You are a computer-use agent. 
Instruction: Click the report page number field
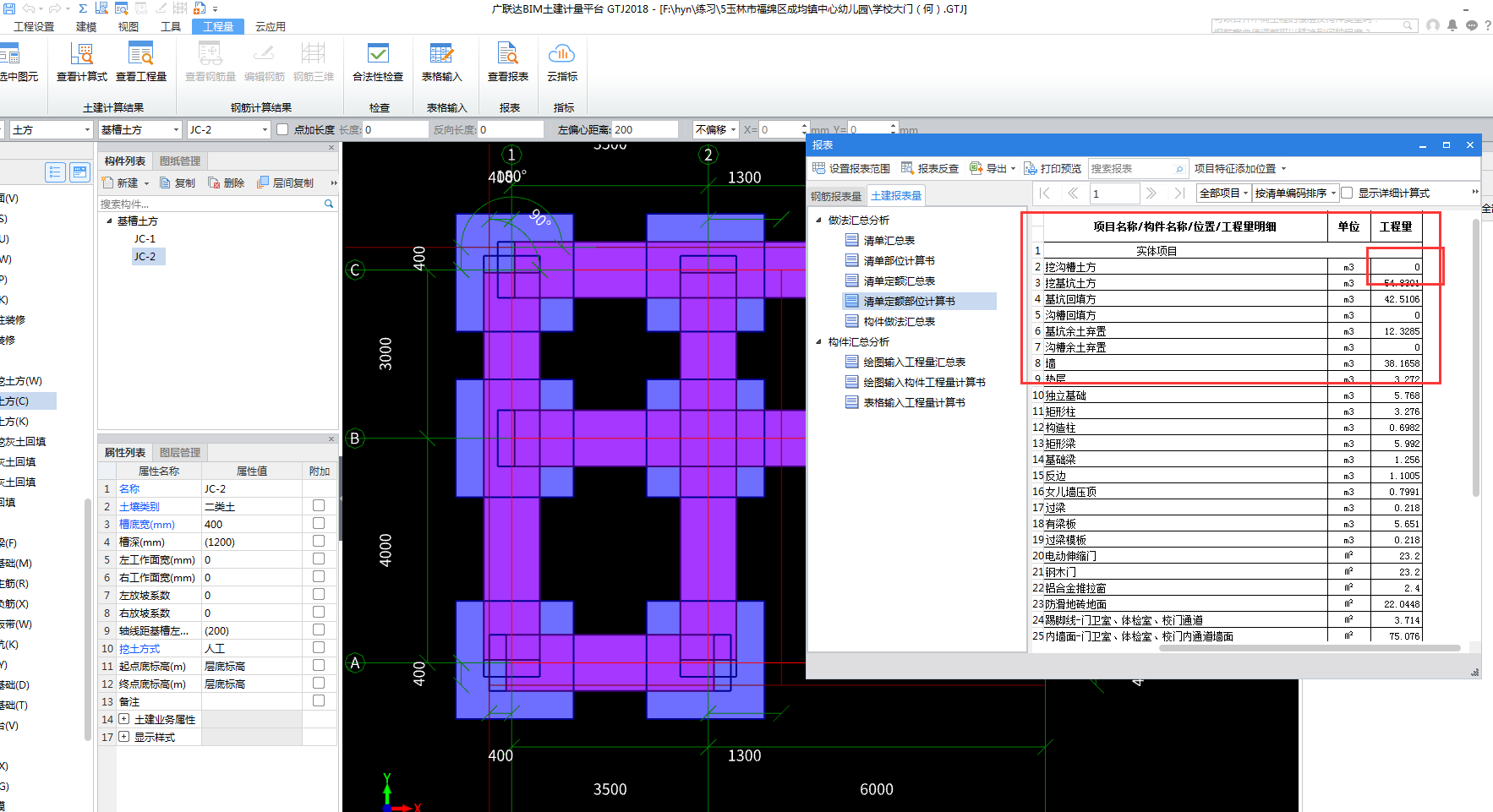coord(1114,193)
